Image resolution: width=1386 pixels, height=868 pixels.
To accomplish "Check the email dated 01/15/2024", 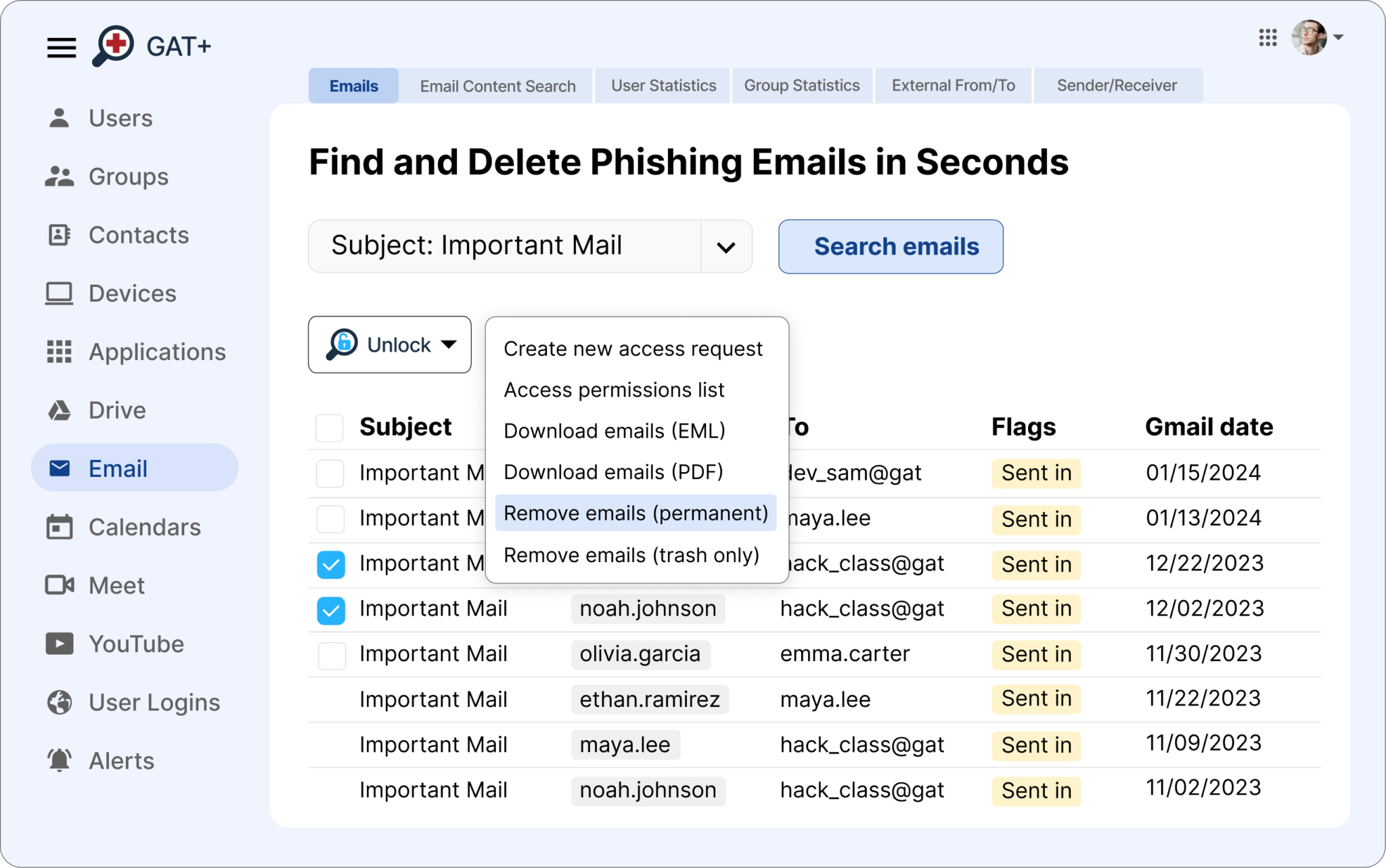I will pyautogui.click(x=330, y=473).
